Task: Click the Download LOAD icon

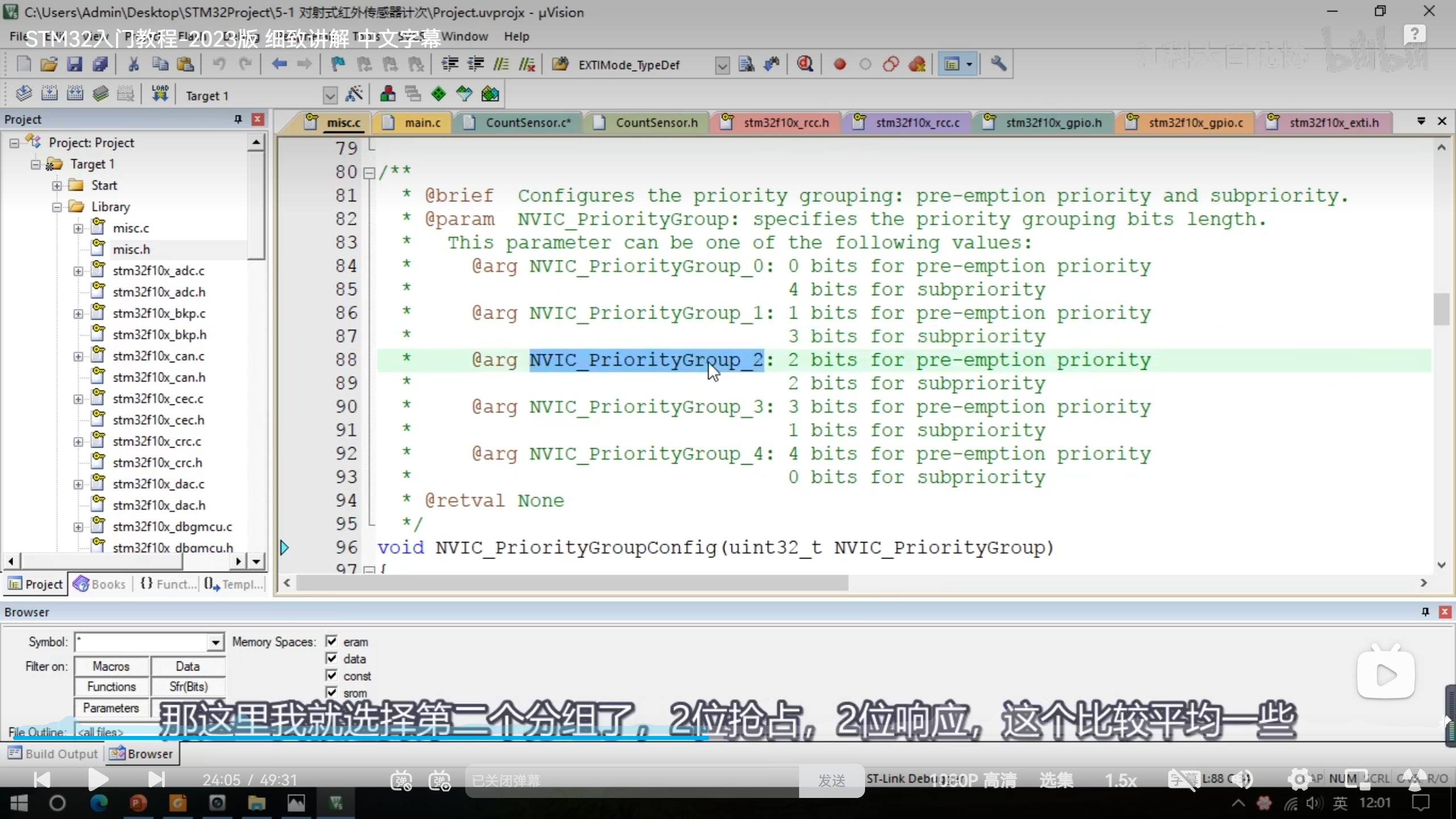Action: click(x=160, y=94)
